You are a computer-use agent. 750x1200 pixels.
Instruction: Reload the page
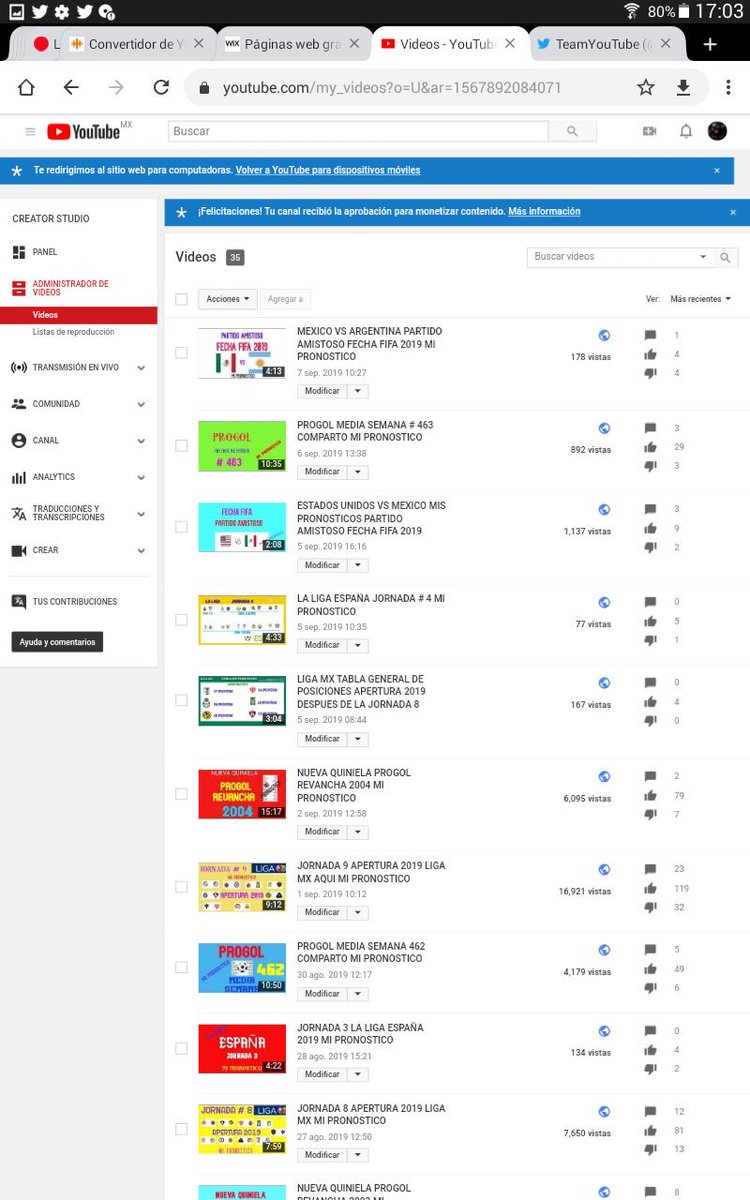(161, 88)
